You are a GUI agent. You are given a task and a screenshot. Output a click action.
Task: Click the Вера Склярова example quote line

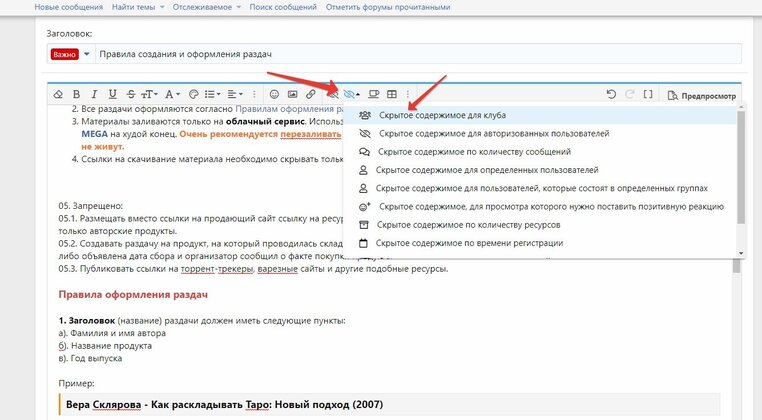[225, 404]
